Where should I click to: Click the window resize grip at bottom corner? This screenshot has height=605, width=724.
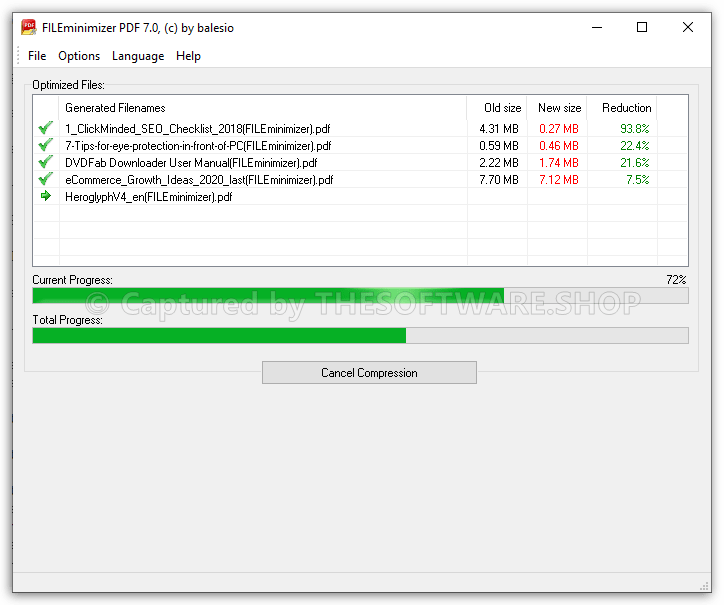(704, 586)
